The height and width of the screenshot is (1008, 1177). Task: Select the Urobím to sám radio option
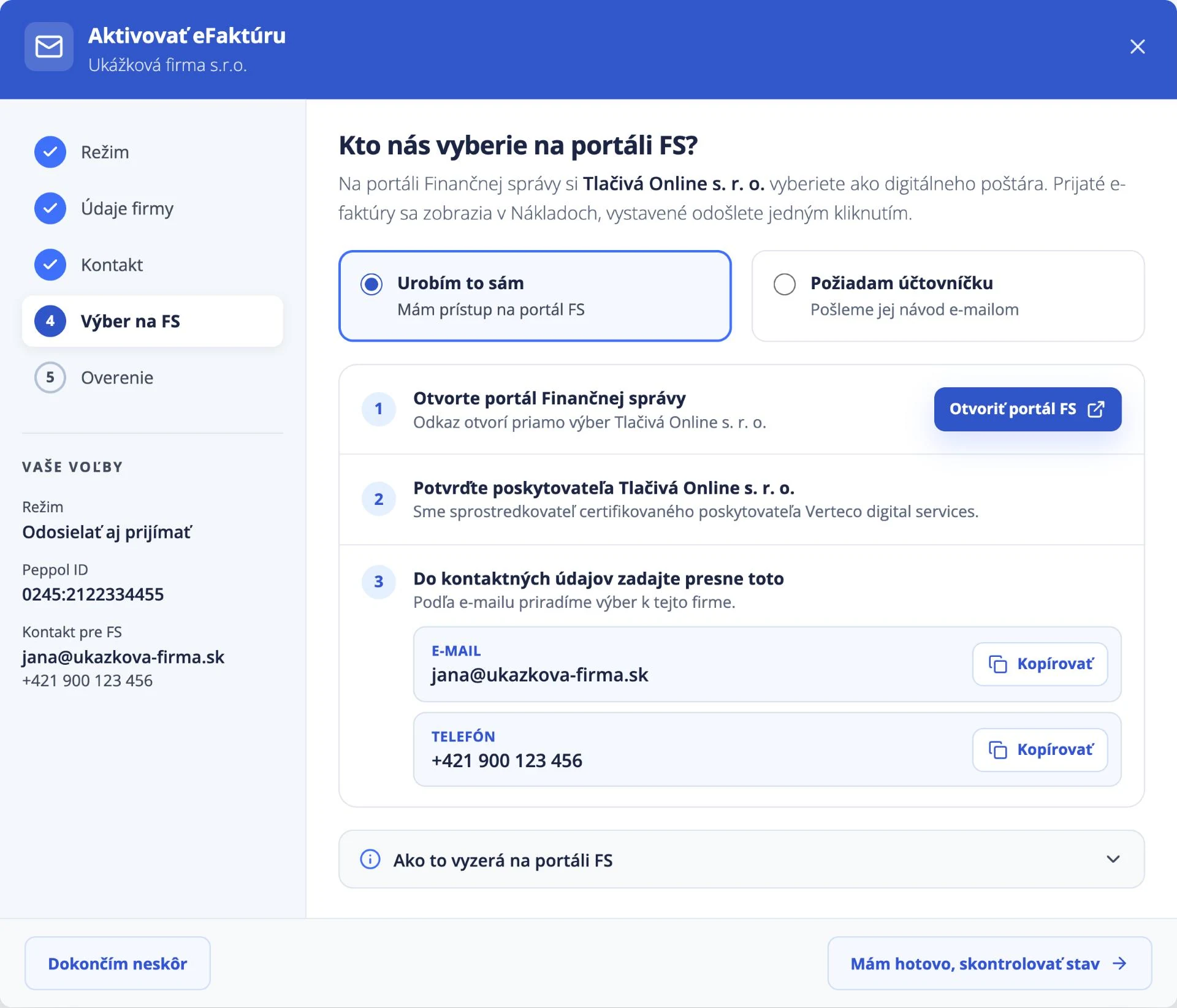tap(535, 296)
